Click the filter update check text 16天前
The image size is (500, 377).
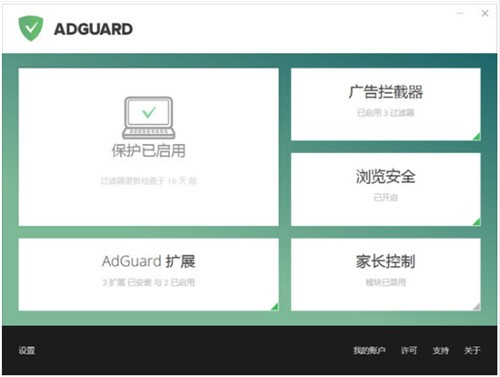[x=149, y=181]
